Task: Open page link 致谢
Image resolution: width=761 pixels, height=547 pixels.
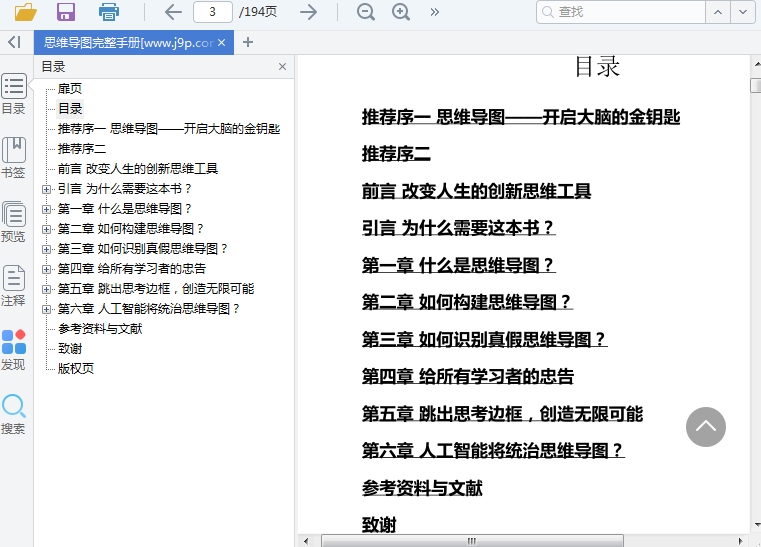Action: click(379, 525)
